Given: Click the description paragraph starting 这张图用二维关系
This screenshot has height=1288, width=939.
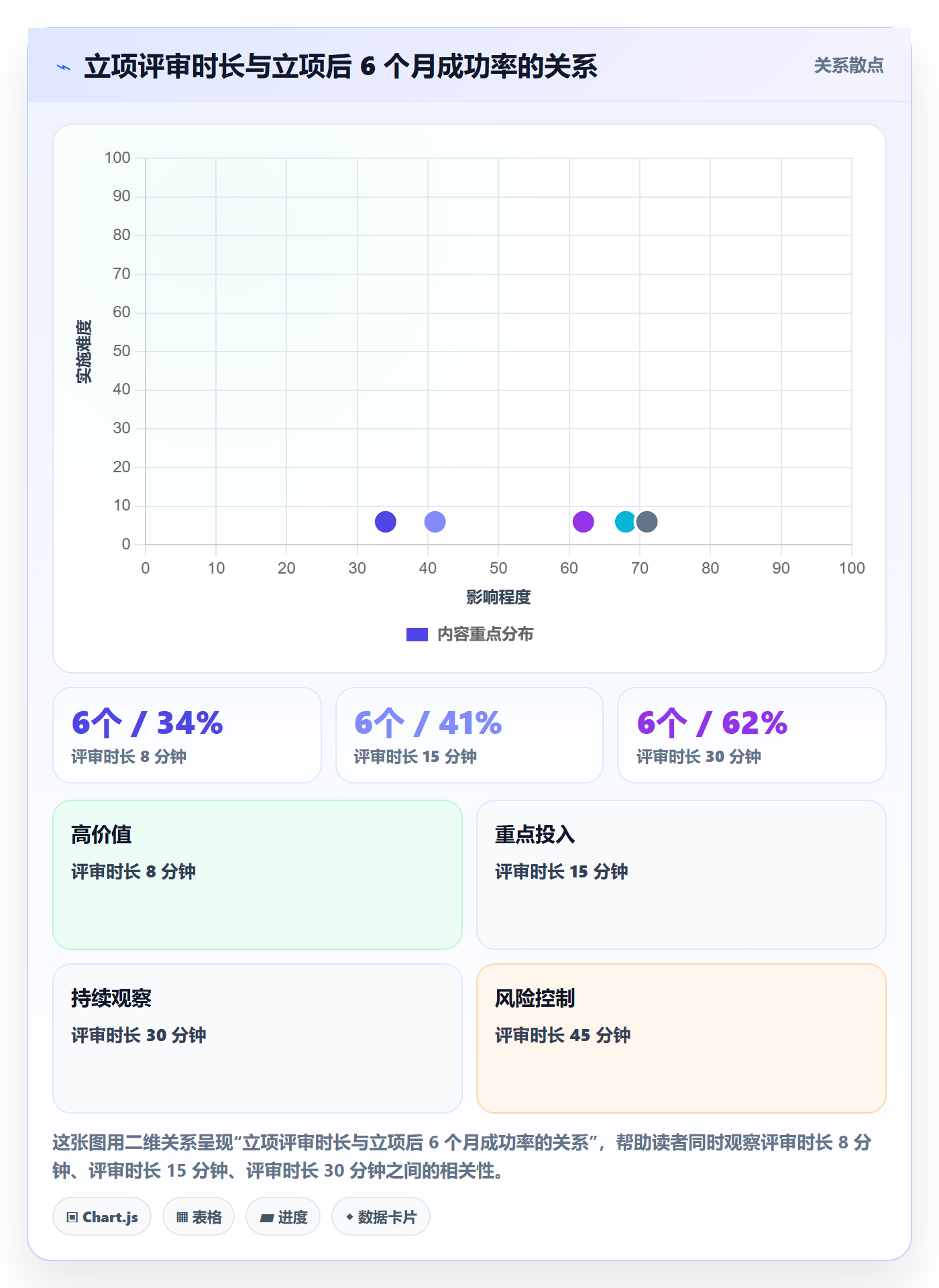Looking at the screenshot, I should pos(462,1157).
